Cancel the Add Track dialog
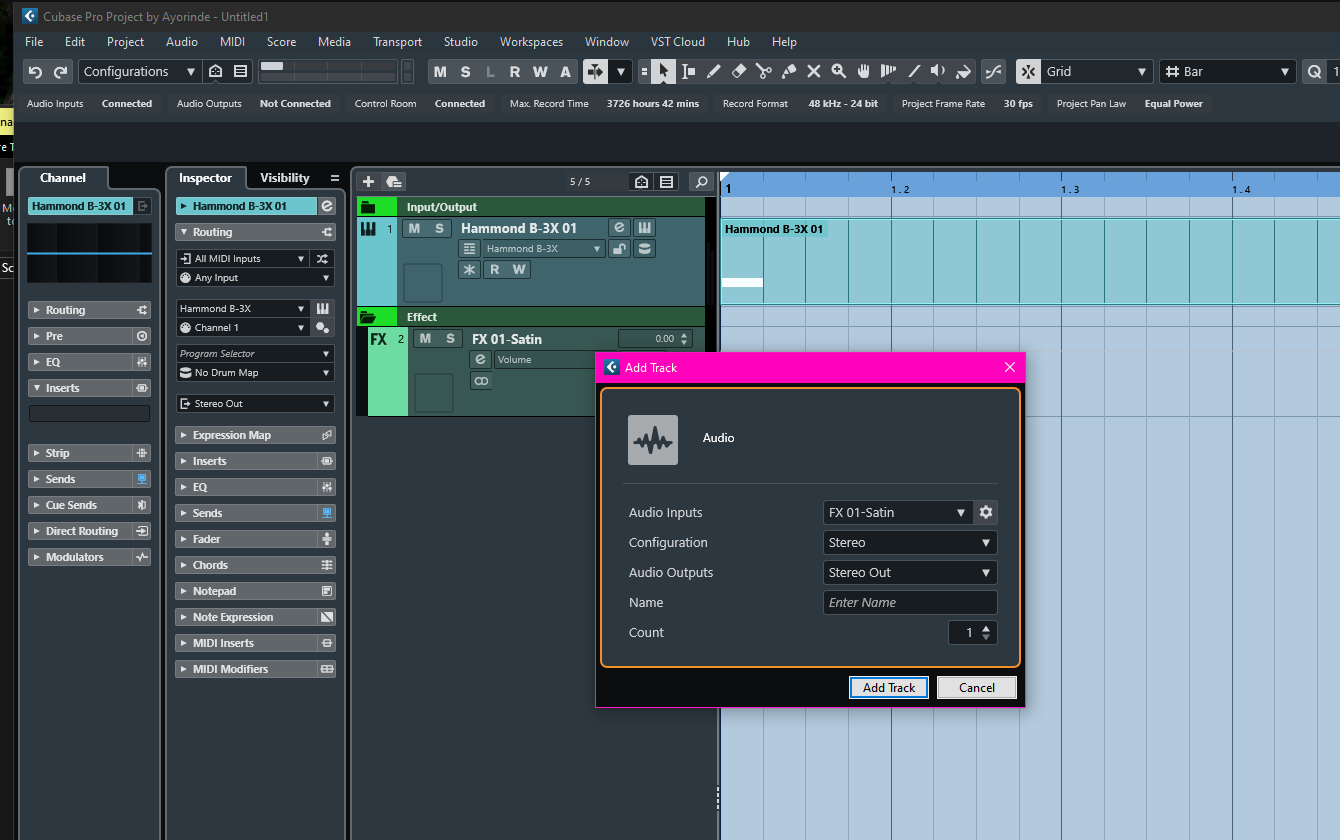Viewport: 1340px width, 840px height. pyautogui.click(x=977, y=688)
